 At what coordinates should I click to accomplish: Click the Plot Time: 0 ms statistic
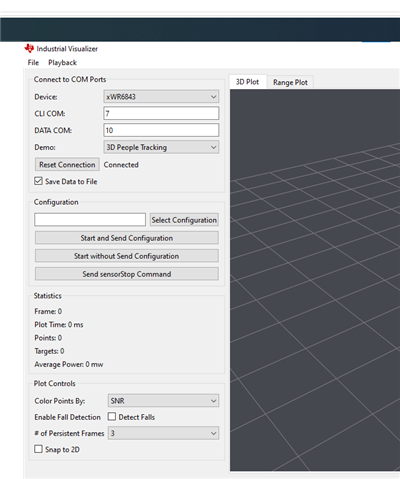pyautogui.click(x=59, y=325)
